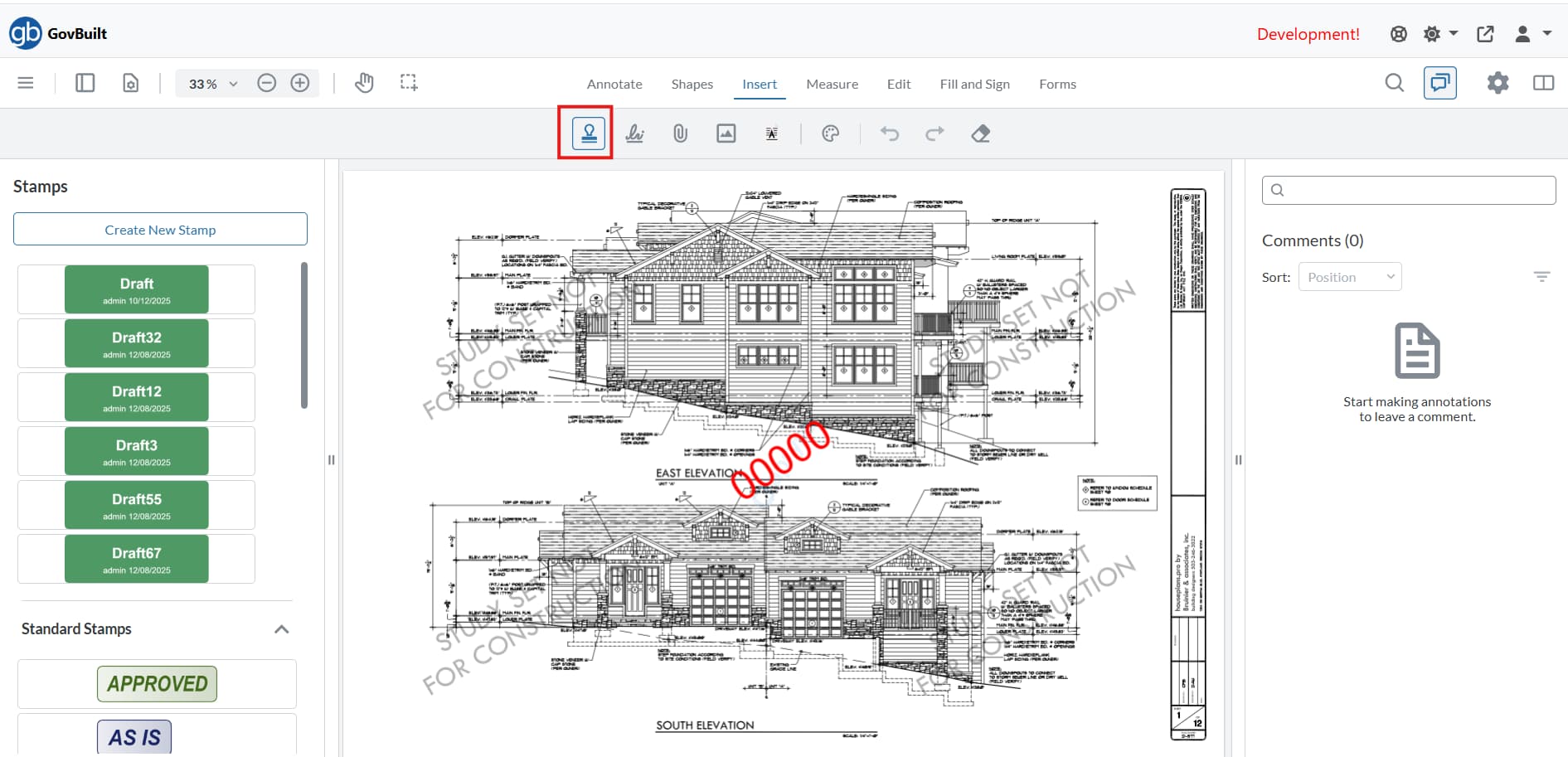
Task: Click the Undo arrow
Action: point(890,133)
